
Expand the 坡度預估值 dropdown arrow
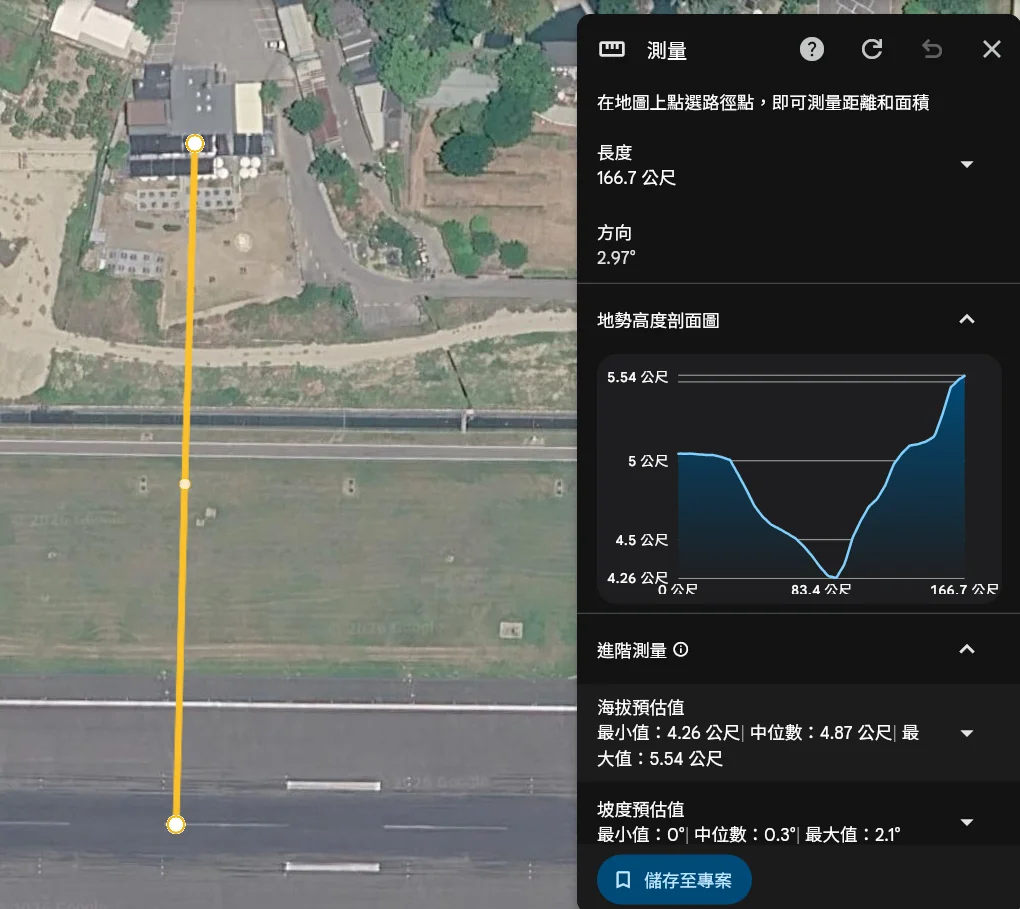point(967,822)
